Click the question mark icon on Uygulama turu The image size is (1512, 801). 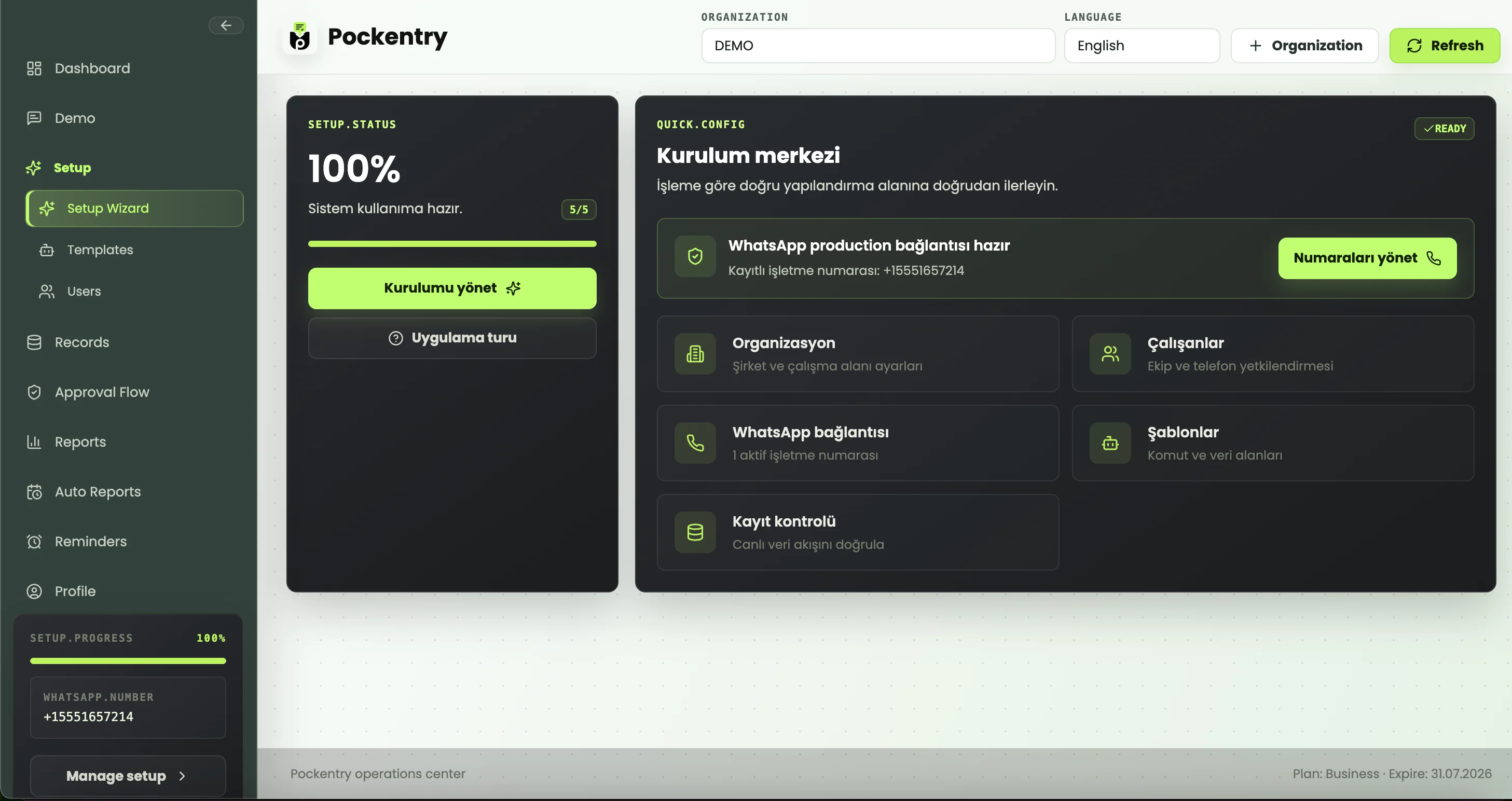395,338
